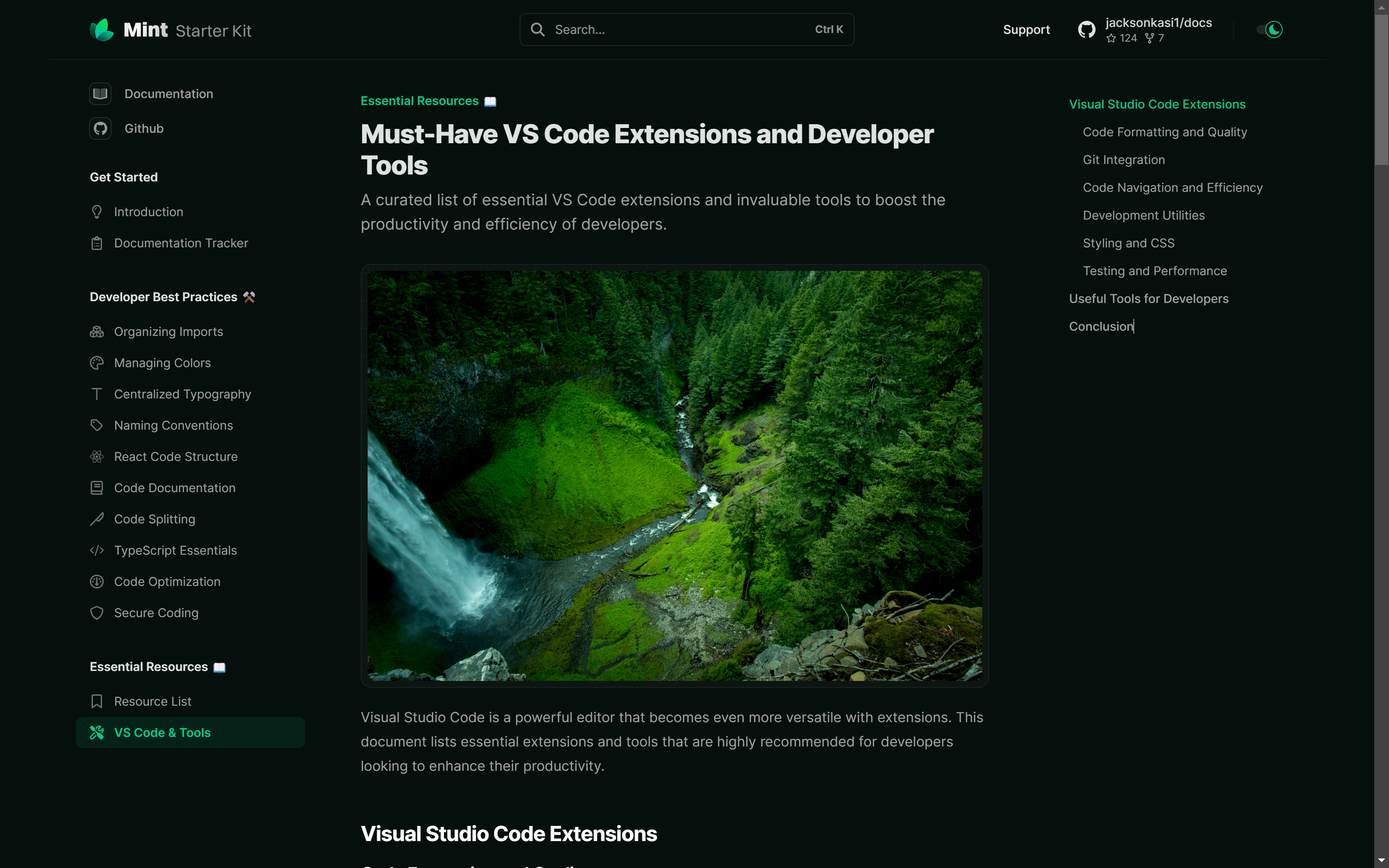Click the search magnifier icon
Viewport: 1389px width, 868px height.
(537, 30)
